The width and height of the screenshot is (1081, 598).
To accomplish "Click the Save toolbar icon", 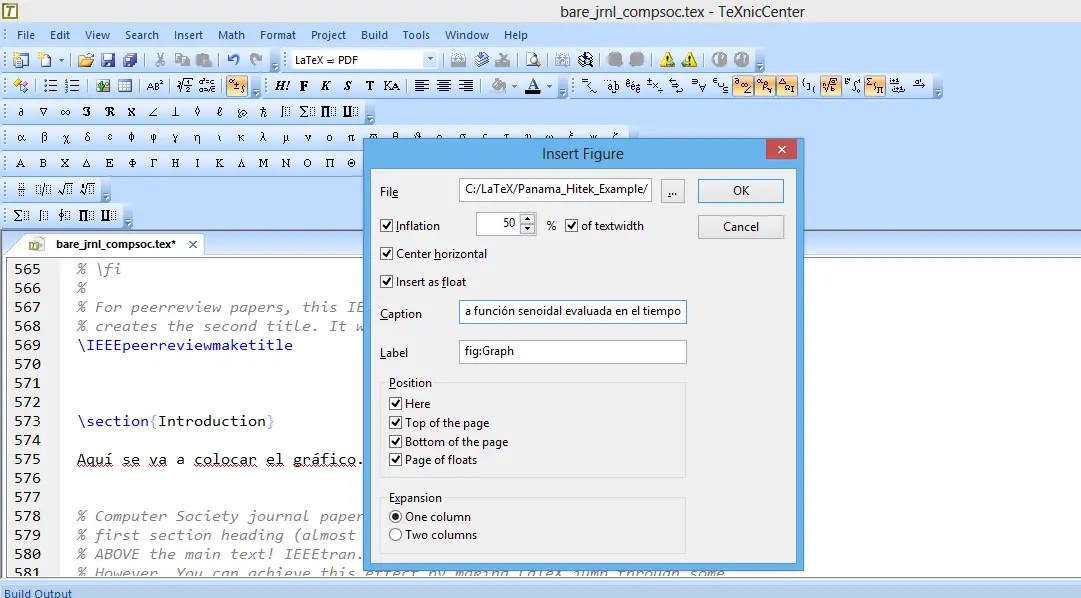I will (107, 60).
